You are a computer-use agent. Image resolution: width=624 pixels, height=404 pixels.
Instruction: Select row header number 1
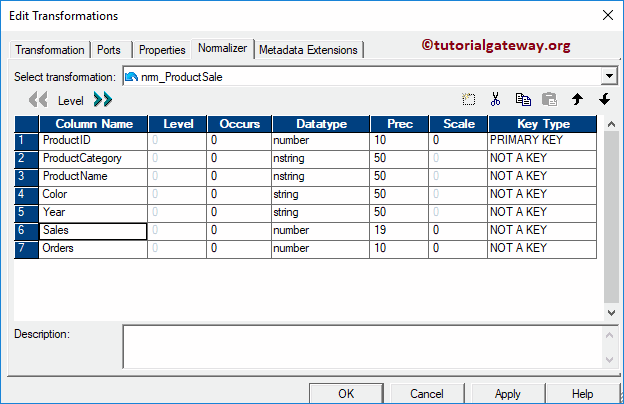pyautogui.click(x=26, y=141)
